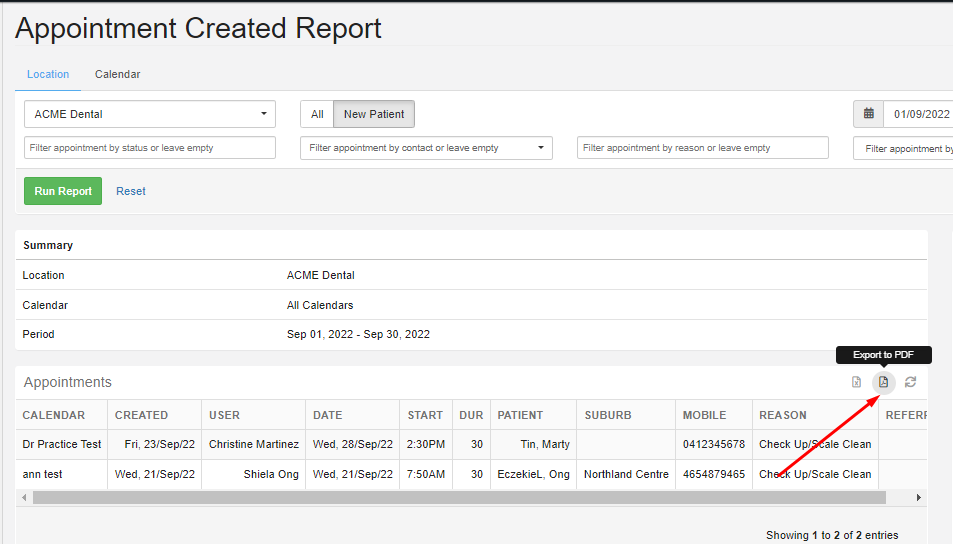Click the Export to Excel icon

pos(856,382)
